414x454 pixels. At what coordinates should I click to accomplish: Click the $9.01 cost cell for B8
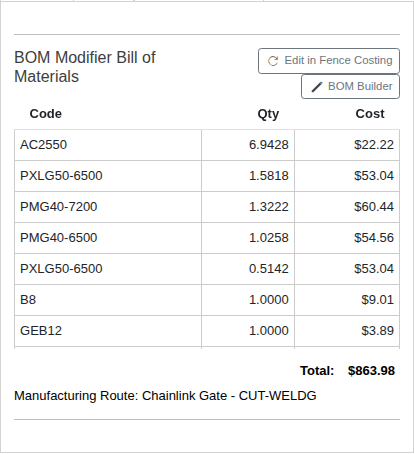click(x=347, y=300)
